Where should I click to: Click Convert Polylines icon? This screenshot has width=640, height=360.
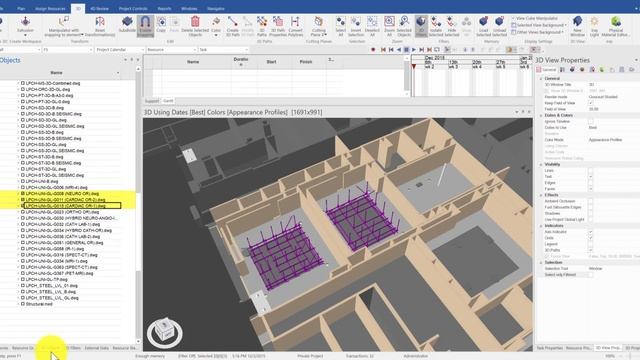295,22
